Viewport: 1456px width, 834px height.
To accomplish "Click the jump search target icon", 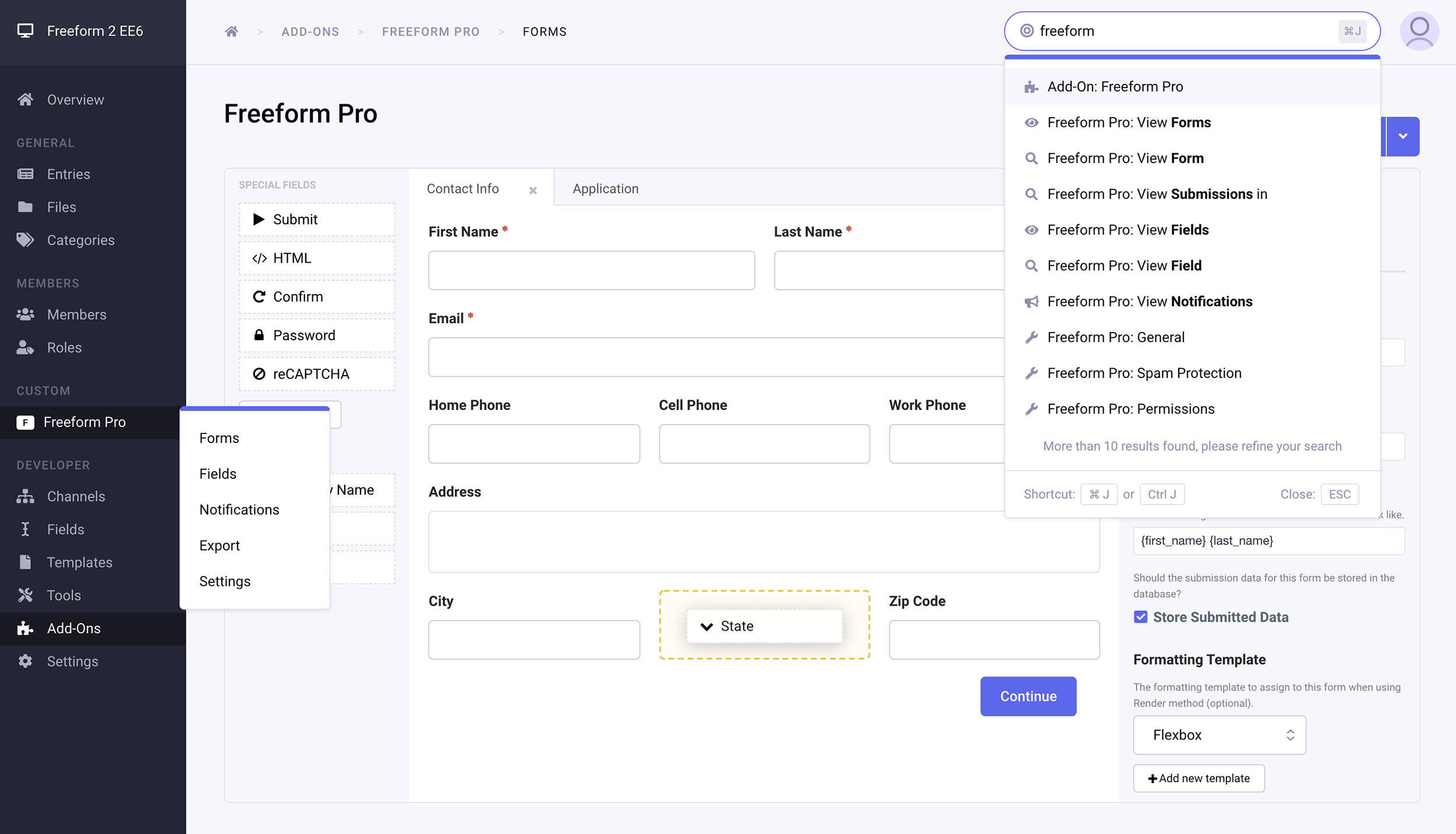I will [1027, 31].
